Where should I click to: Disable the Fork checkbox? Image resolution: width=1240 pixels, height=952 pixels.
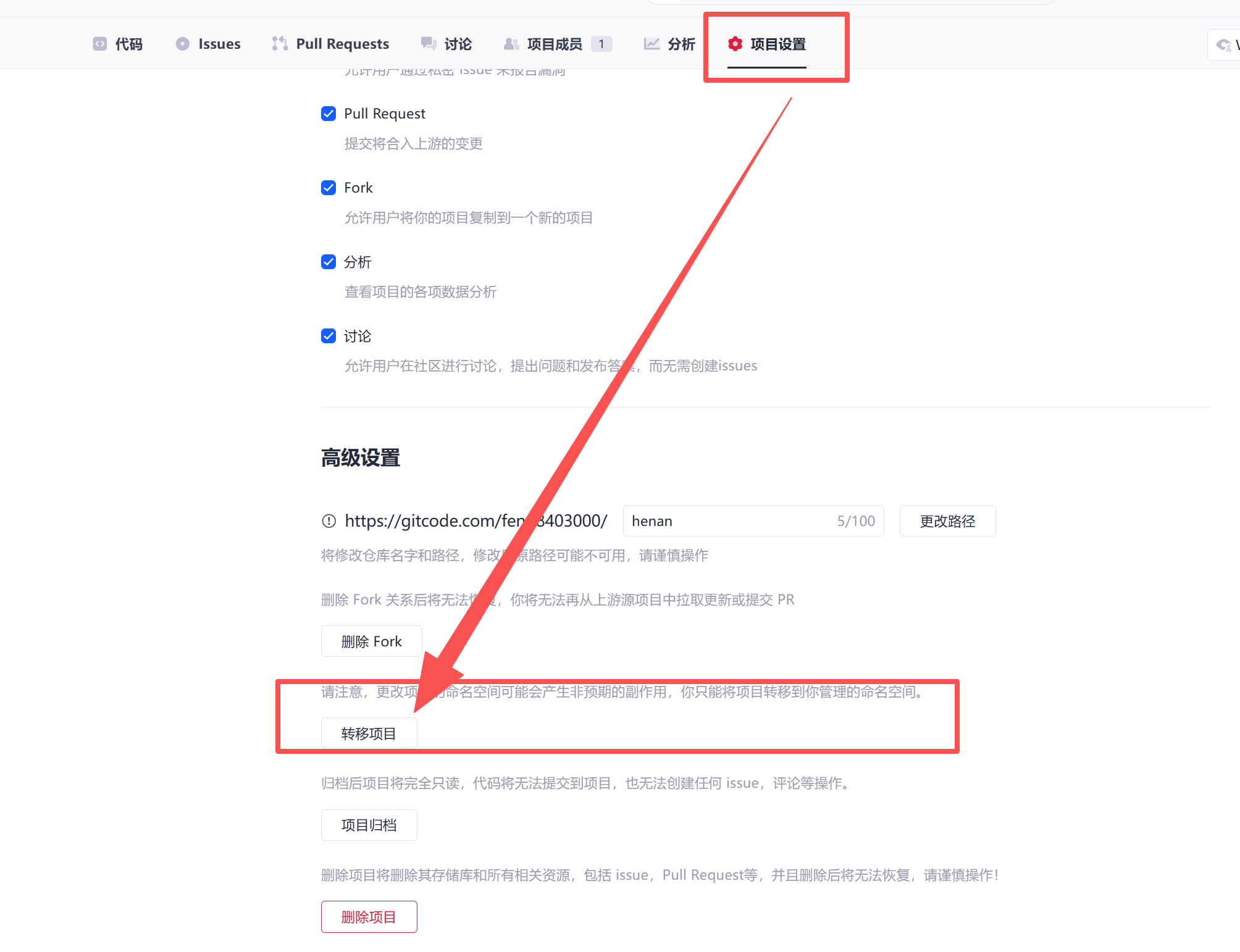[x=329, y=188]
